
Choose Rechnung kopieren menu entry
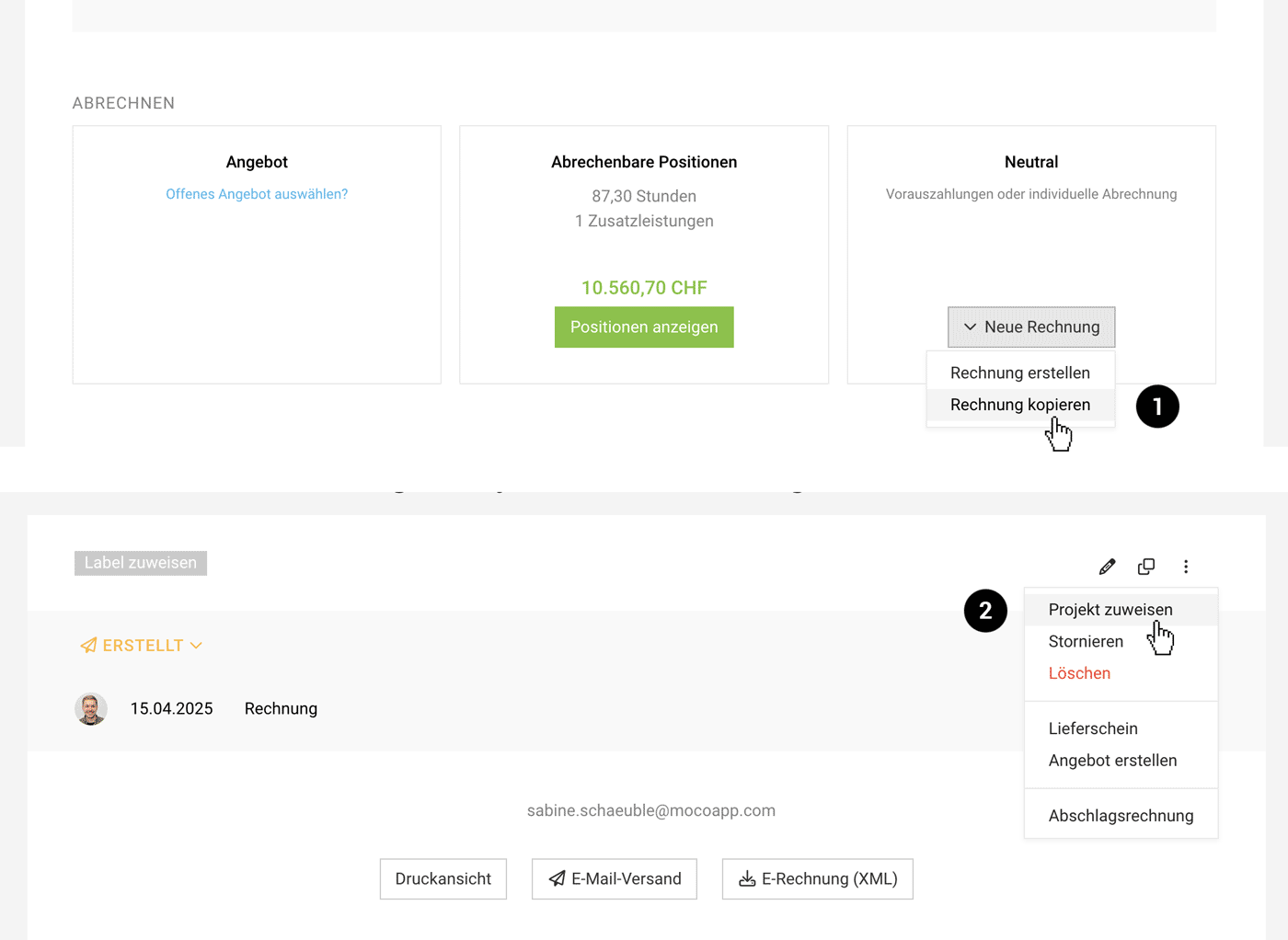point(1019,405)
